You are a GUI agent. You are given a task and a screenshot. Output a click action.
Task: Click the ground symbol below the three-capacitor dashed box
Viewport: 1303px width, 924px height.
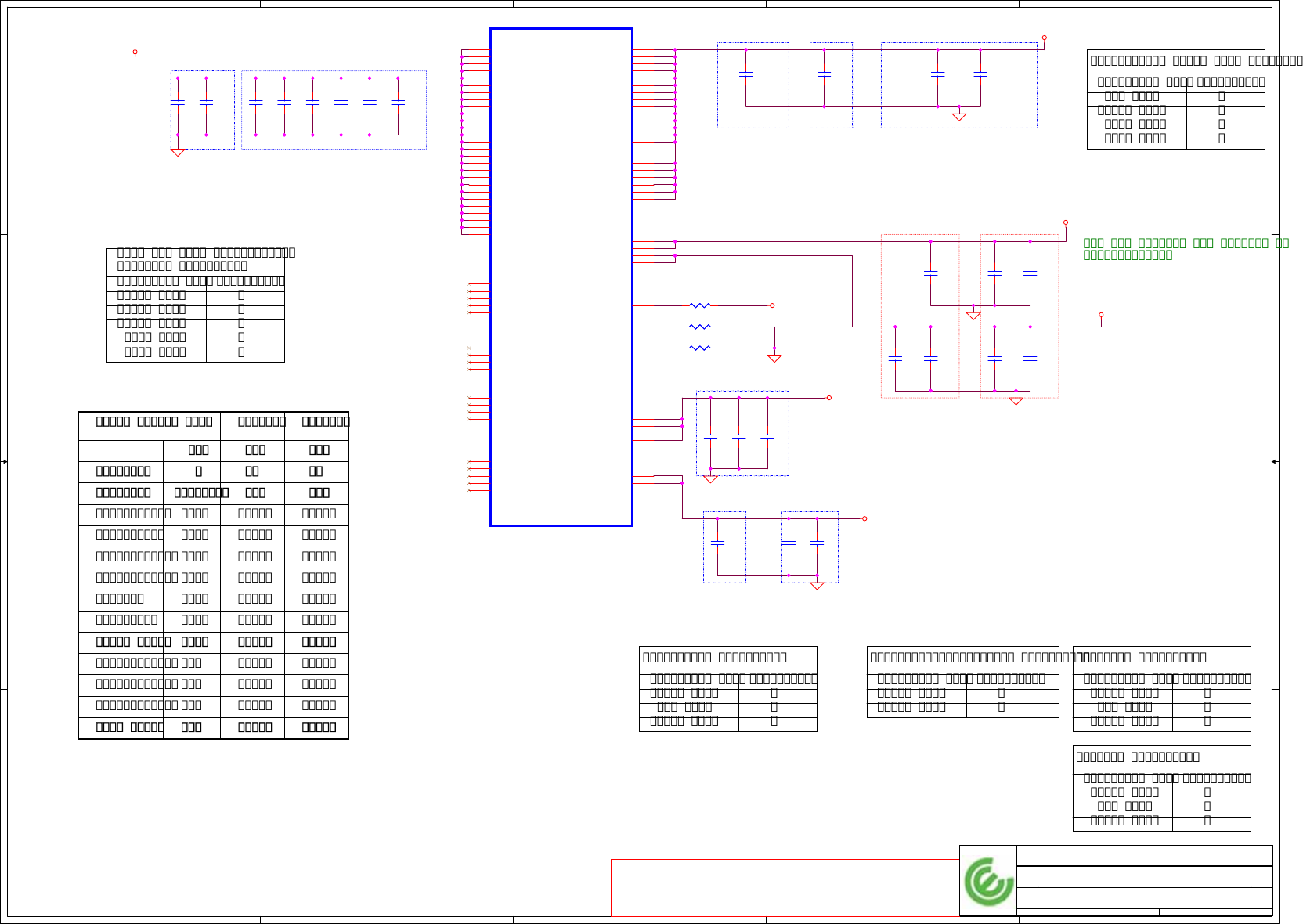[710, 479]
